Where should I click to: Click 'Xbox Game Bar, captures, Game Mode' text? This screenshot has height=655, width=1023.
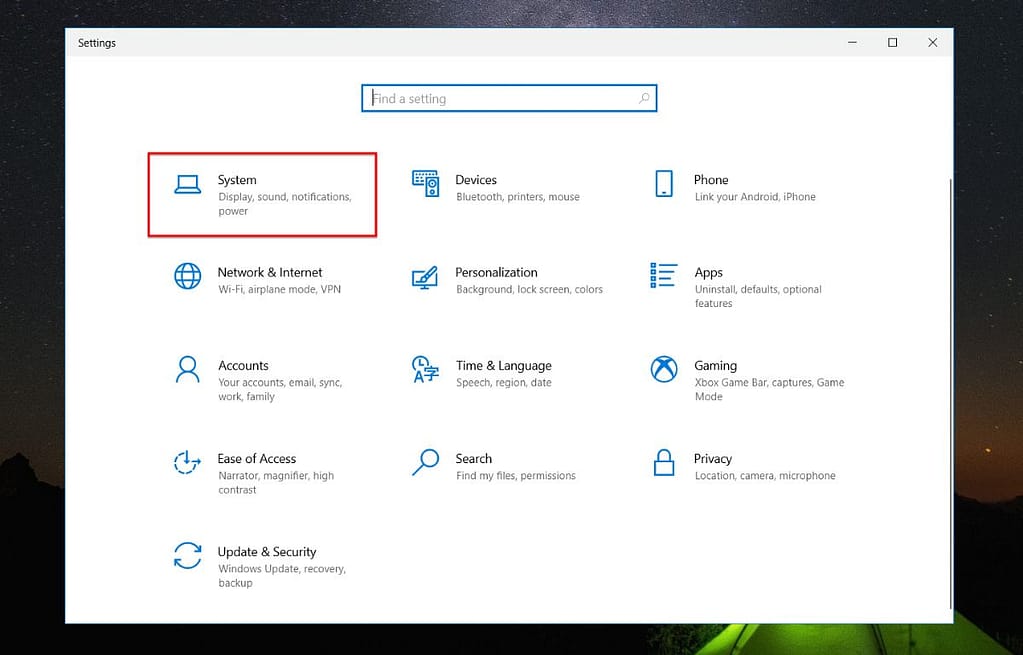point(769,389)
